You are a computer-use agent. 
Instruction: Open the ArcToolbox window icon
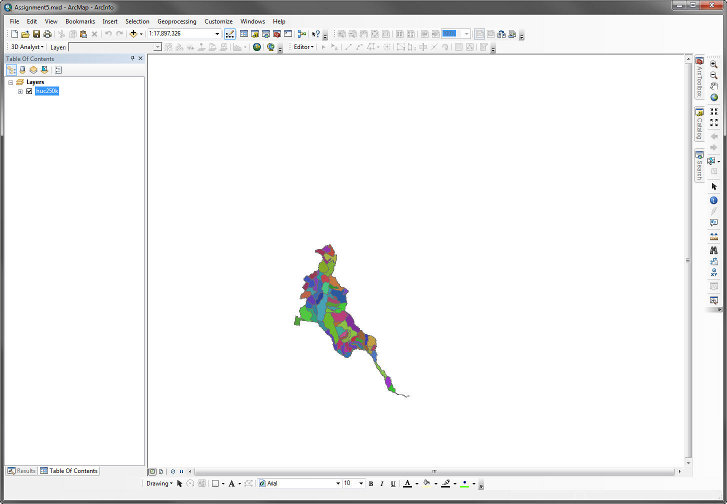tap(277, 34)
